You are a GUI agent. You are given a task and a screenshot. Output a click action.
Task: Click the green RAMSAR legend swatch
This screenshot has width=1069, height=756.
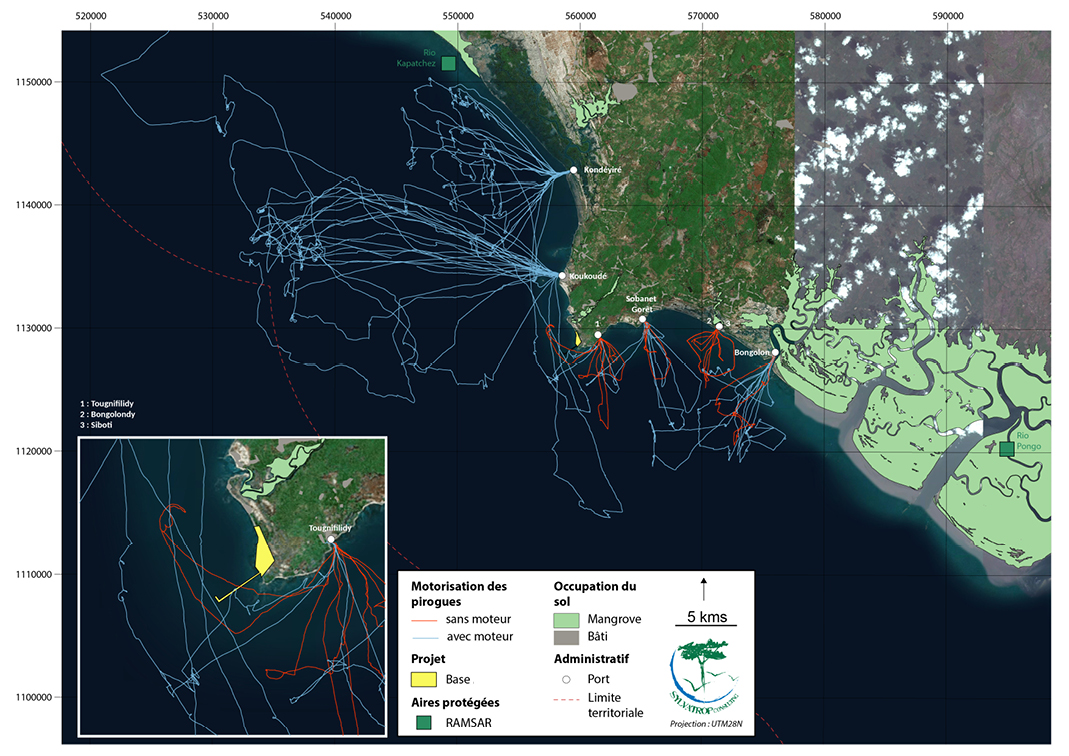coord(425,722)
